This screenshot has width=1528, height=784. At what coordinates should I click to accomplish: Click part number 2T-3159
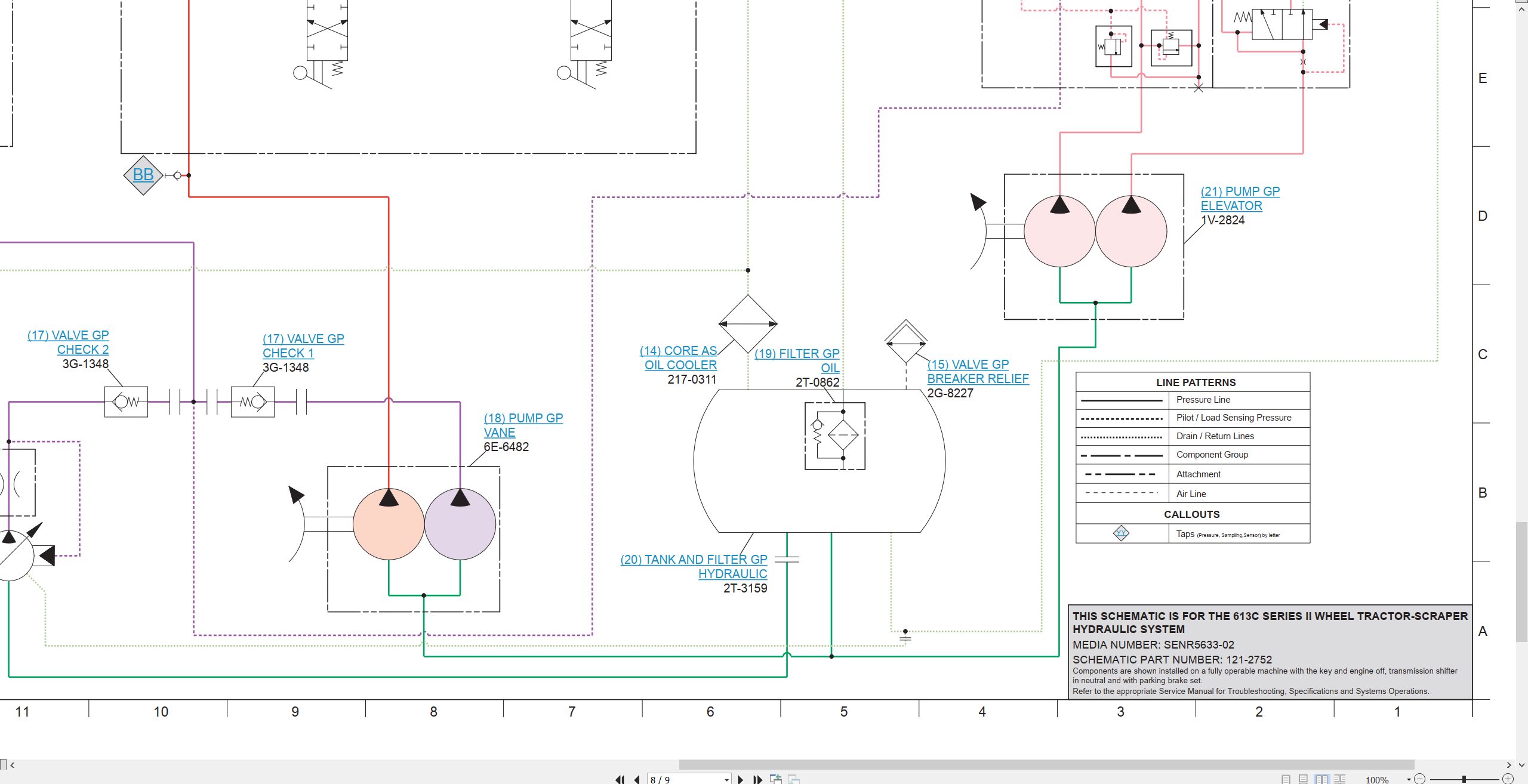(x=745, y=588)
